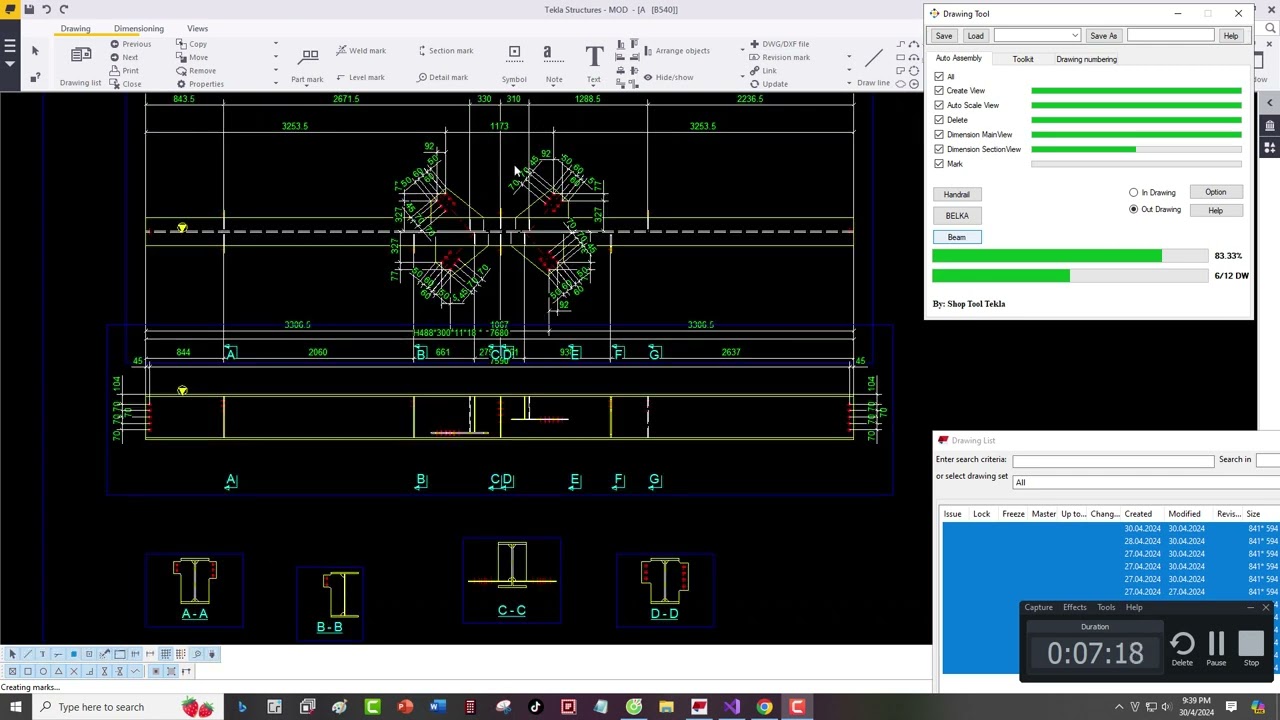Click Arrange objects in the ribbon
The width and height of the screenshot is (1280, 720).
(676, 50)
